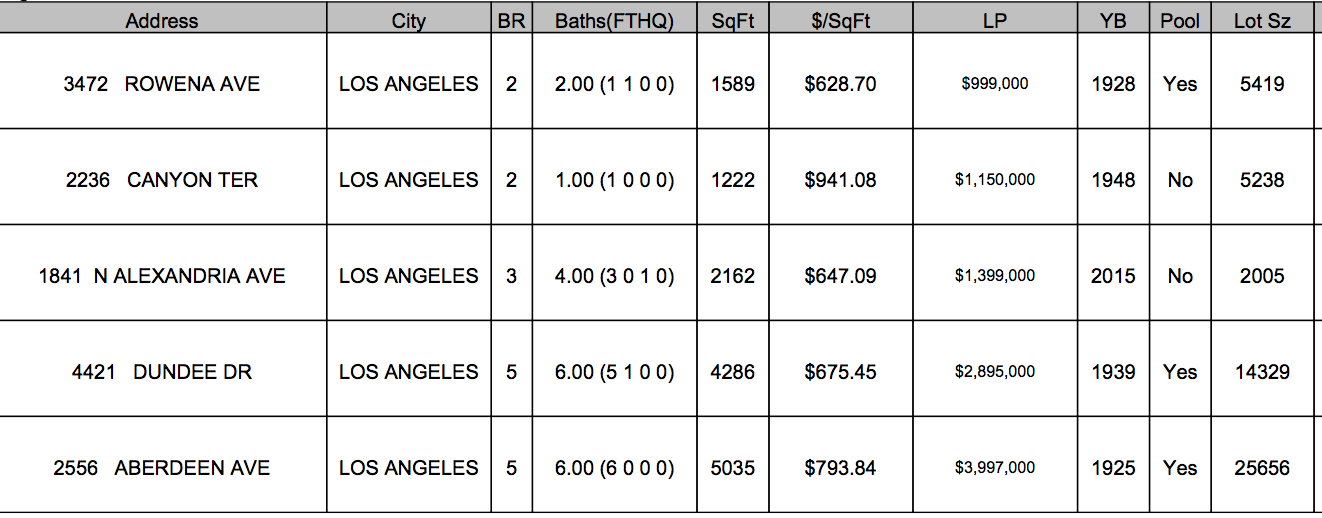The image size is (1322, 518).
Task: Open the 3472 ROWENA AVE listing
Action: 161,84
